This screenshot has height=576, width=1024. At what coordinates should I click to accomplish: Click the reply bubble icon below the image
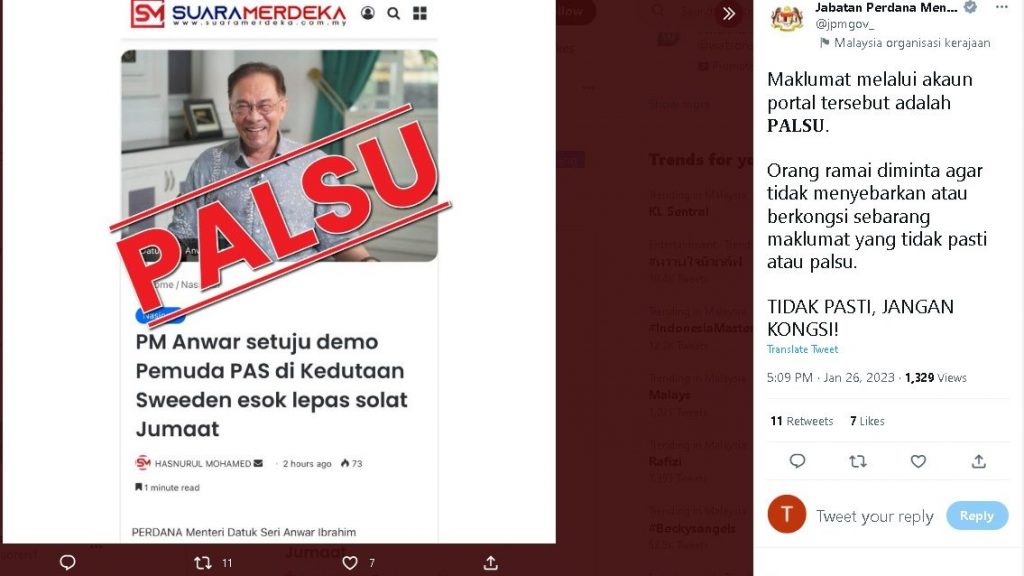(67, 562)
